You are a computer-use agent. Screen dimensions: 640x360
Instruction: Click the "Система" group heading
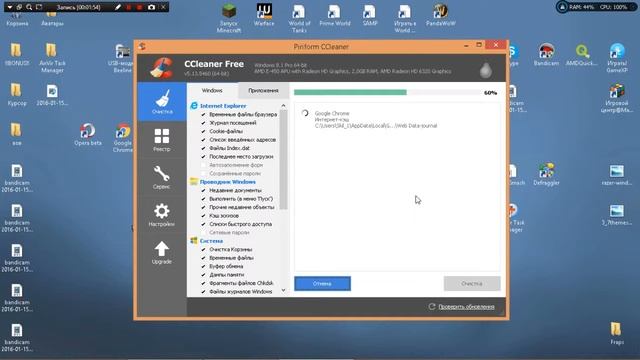pyautogui.click(x=211, y=241)
